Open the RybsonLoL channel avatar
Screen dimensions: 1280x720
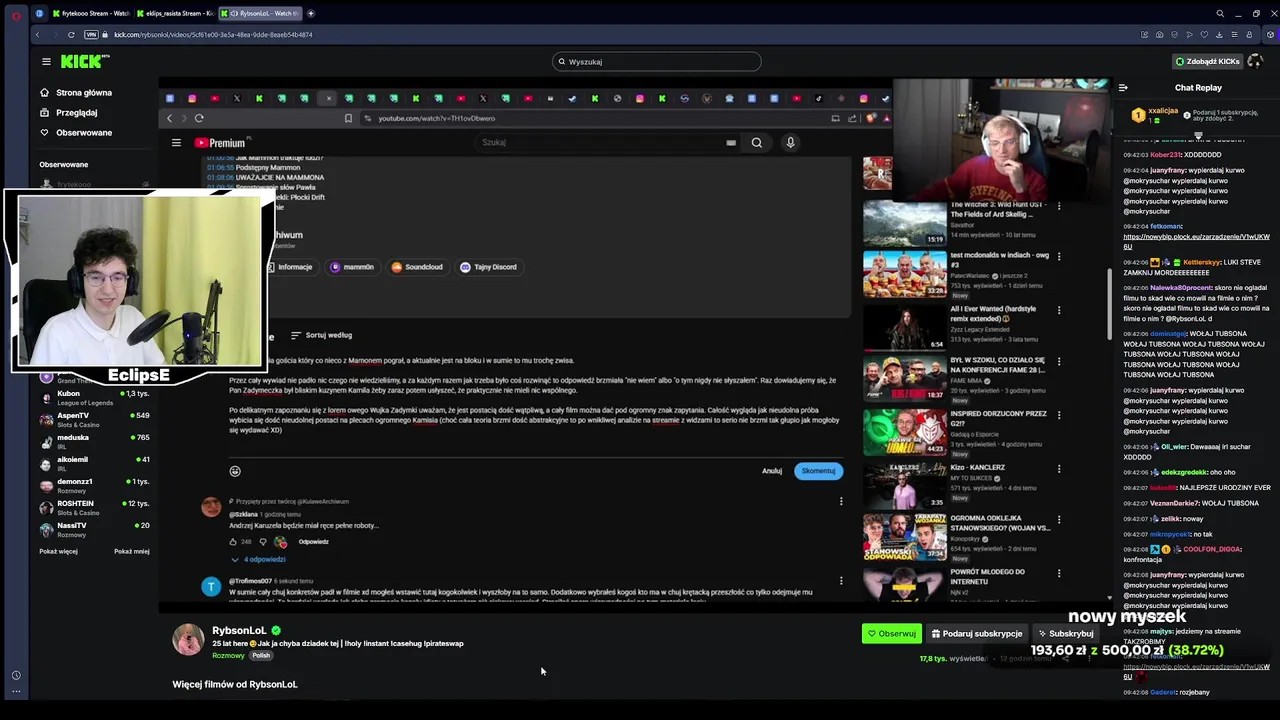188,639
